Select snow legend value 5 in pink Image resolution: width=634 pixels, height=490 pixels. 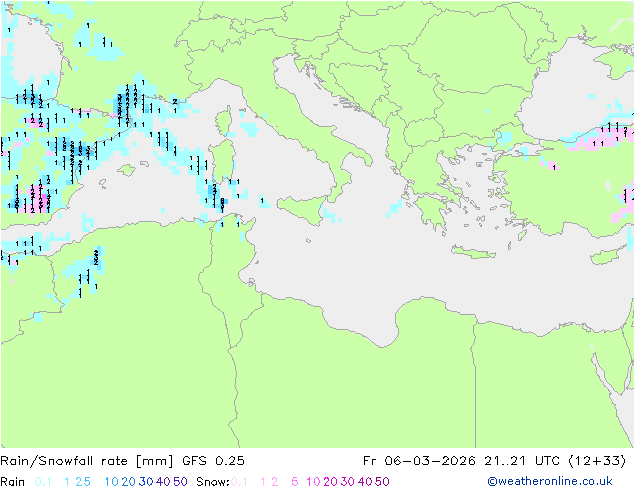(295, 482)
